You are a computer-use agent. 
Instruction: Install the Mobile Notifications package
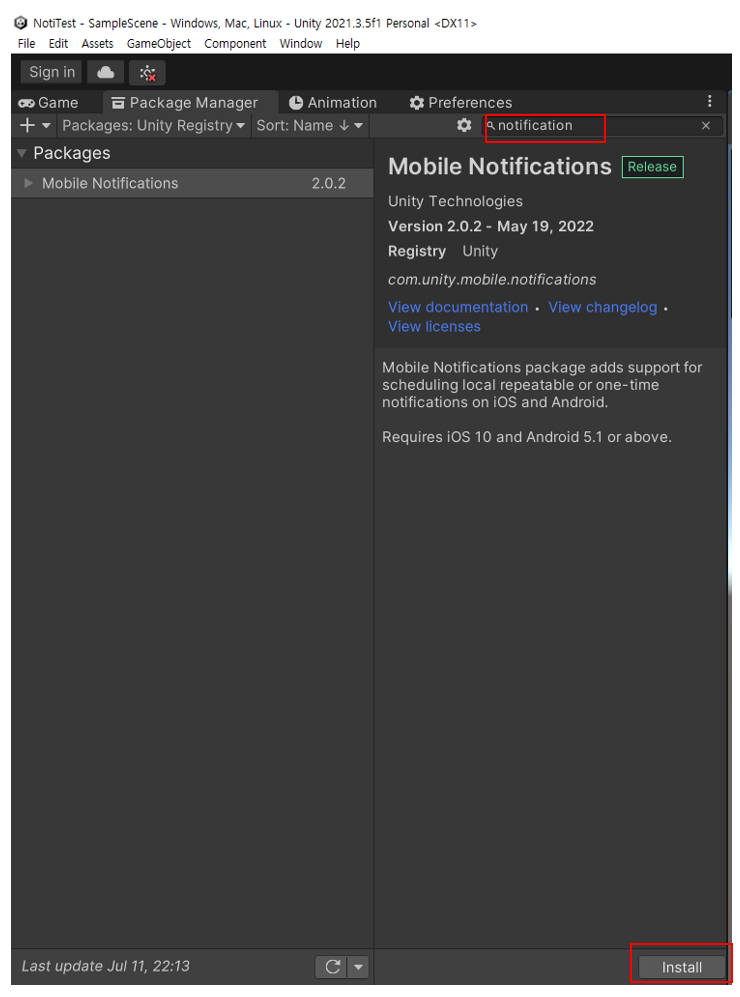[682, 967]
